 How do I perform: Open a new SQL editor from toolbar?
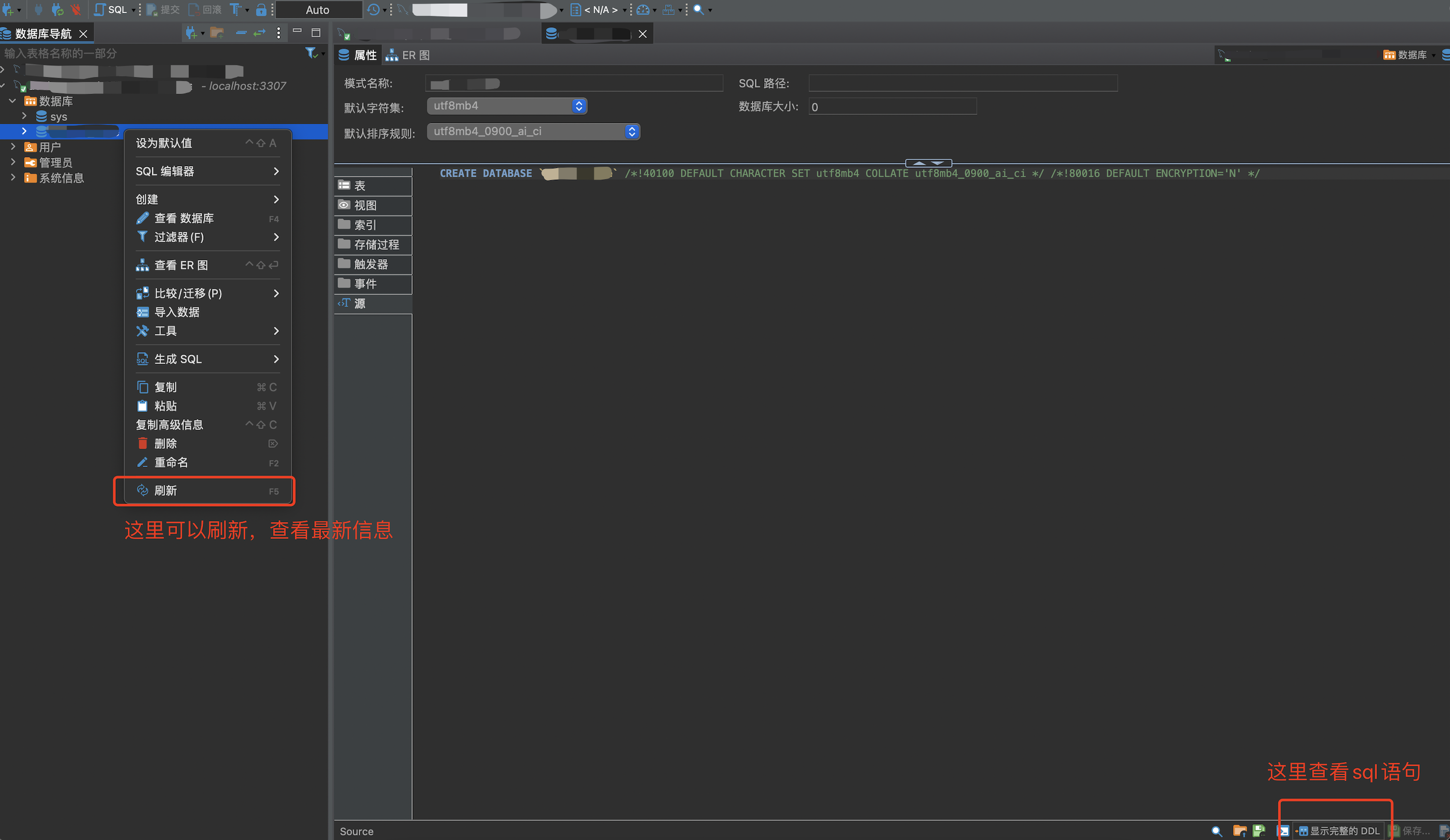tap(111, 9)
